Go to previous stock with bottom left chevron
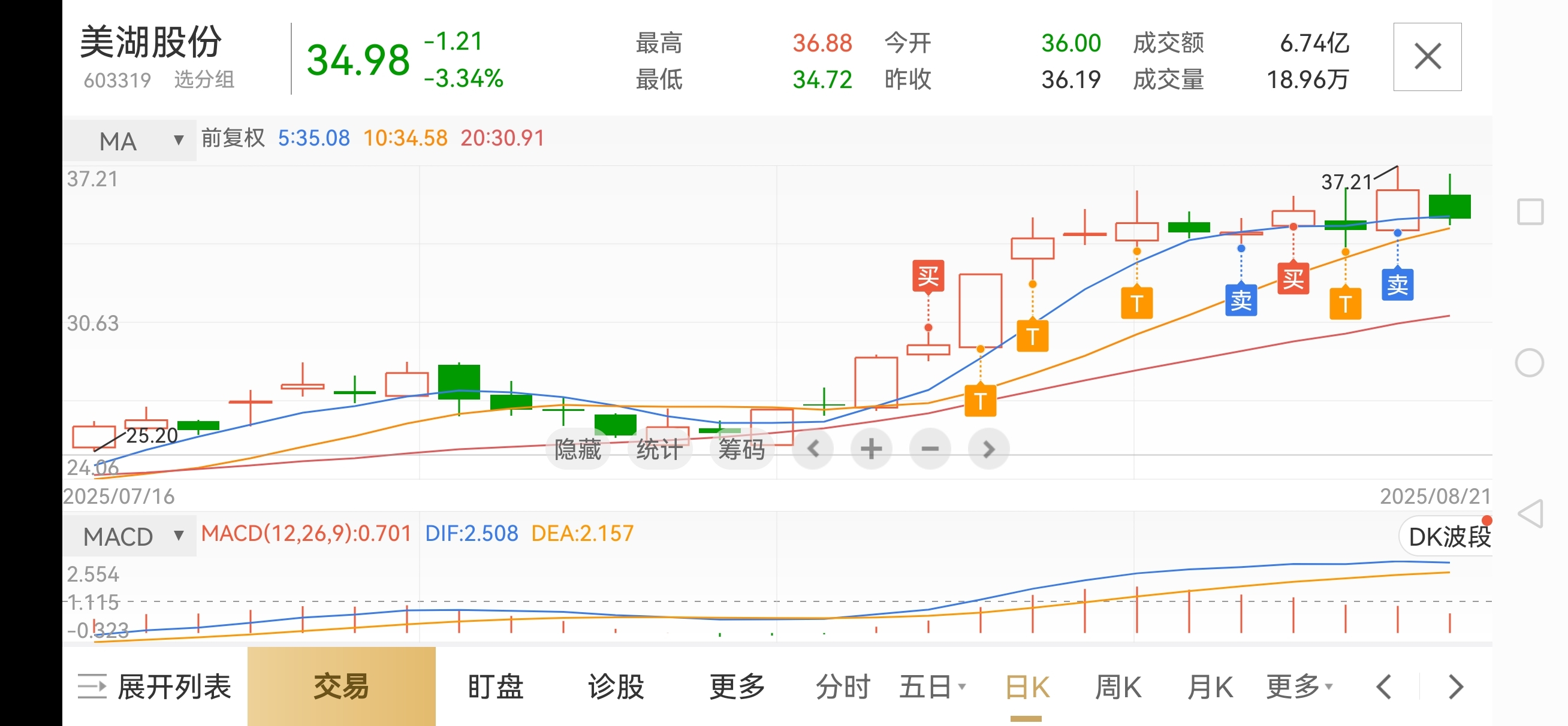 point(1383,687)
